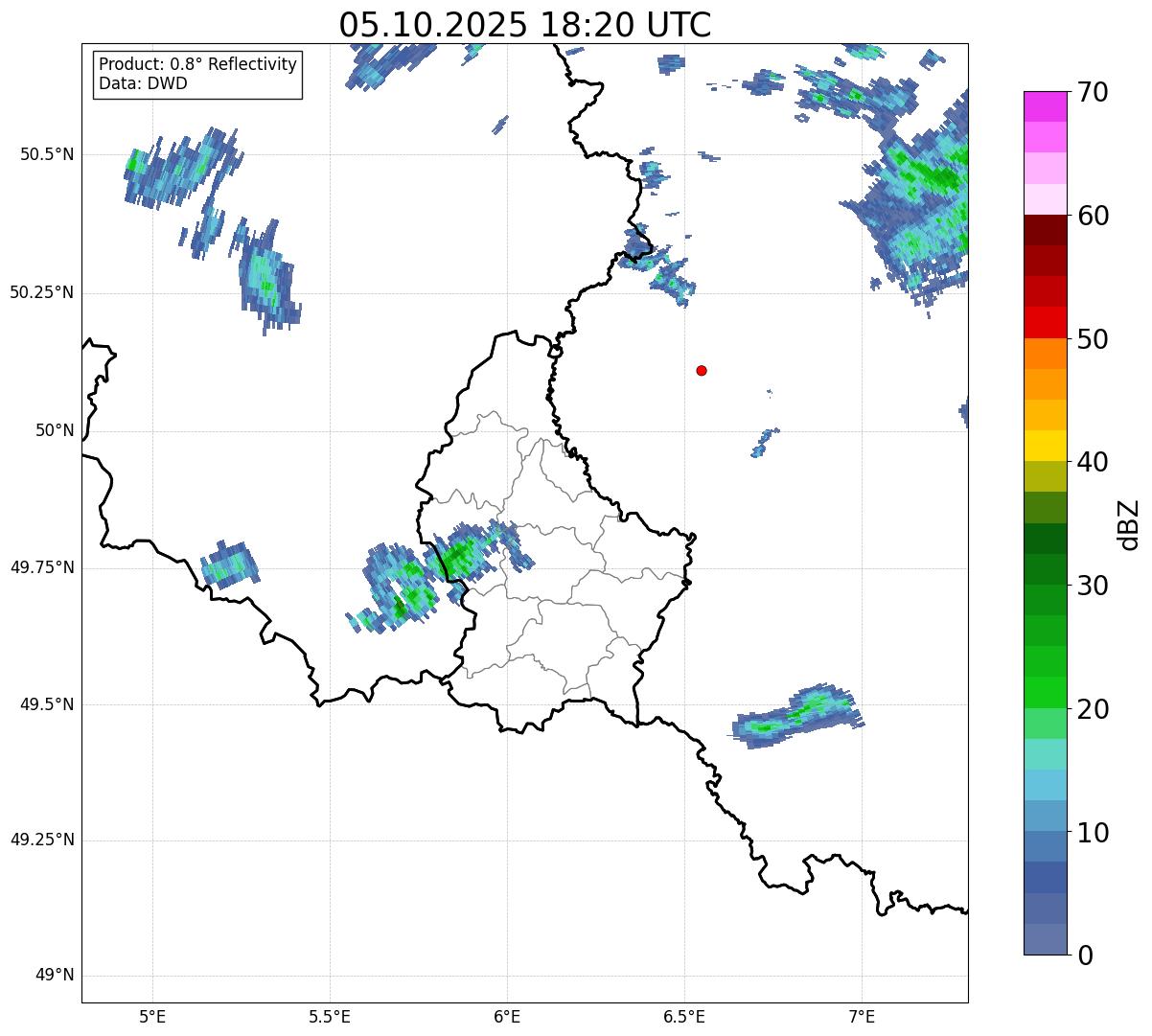The image size is (1152, 1036).
Task: Select the red station marker dot
Action: point(702,370)
